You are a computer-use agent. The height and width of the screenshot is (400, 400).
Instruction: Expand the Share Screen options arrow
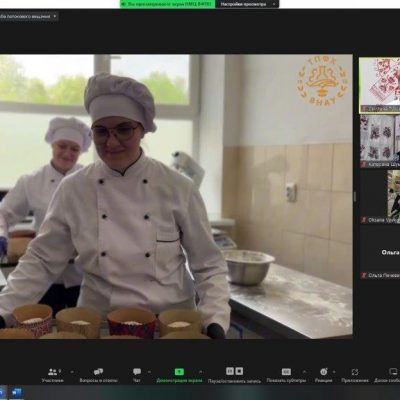pyautogui.click(x=200, y=372)
